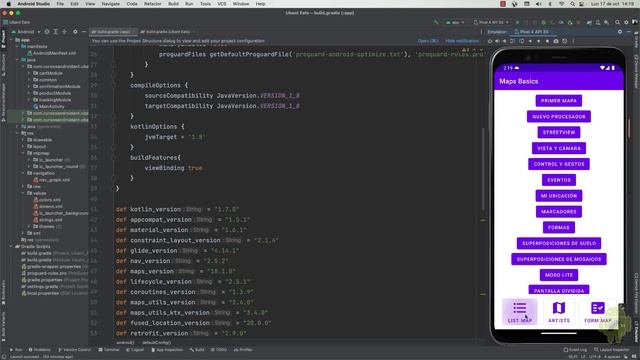The image size is (640, 360).
Task: Click the emulator volume up icon
Action: click(x=497, y=41)
